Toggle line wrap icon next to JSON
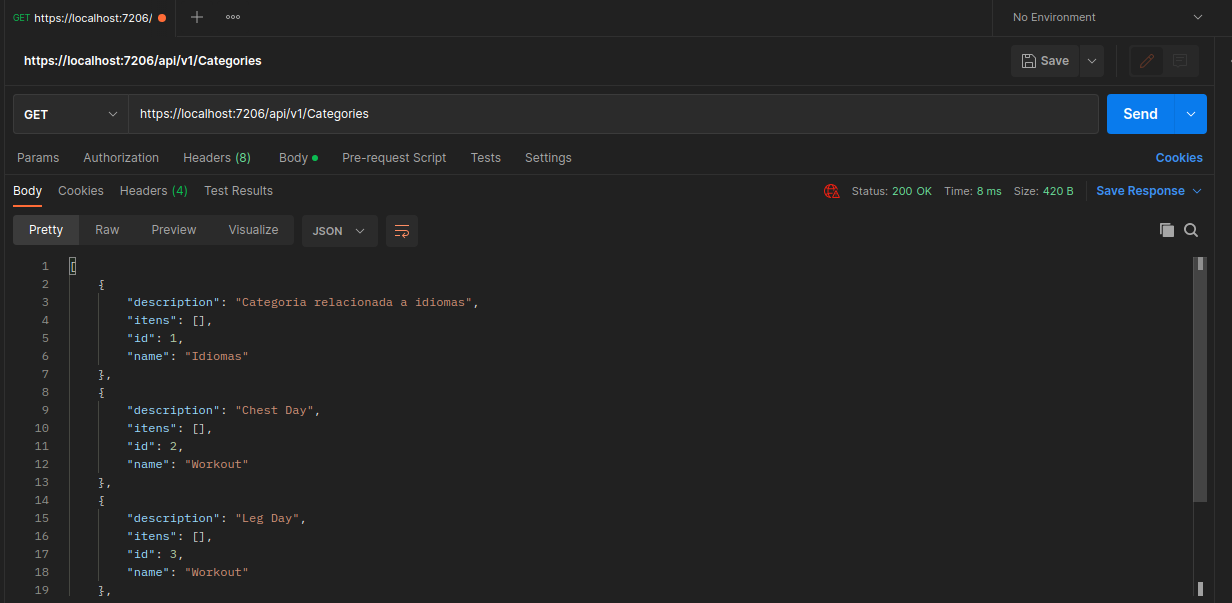1232x603 pixels. point(402,231)
